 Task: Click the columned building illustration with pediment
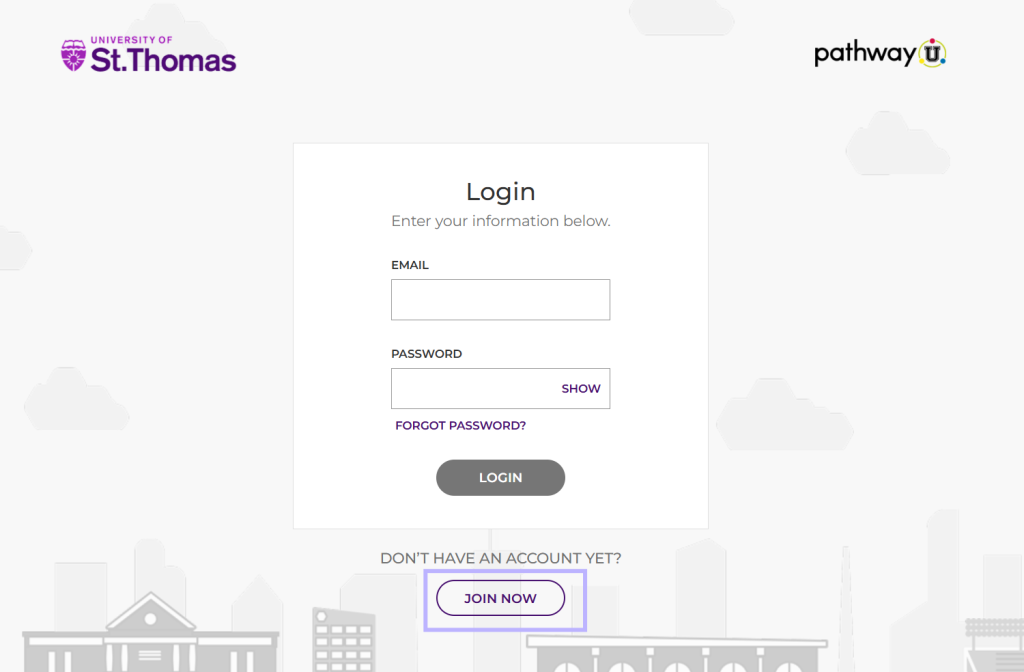(151, 632)
